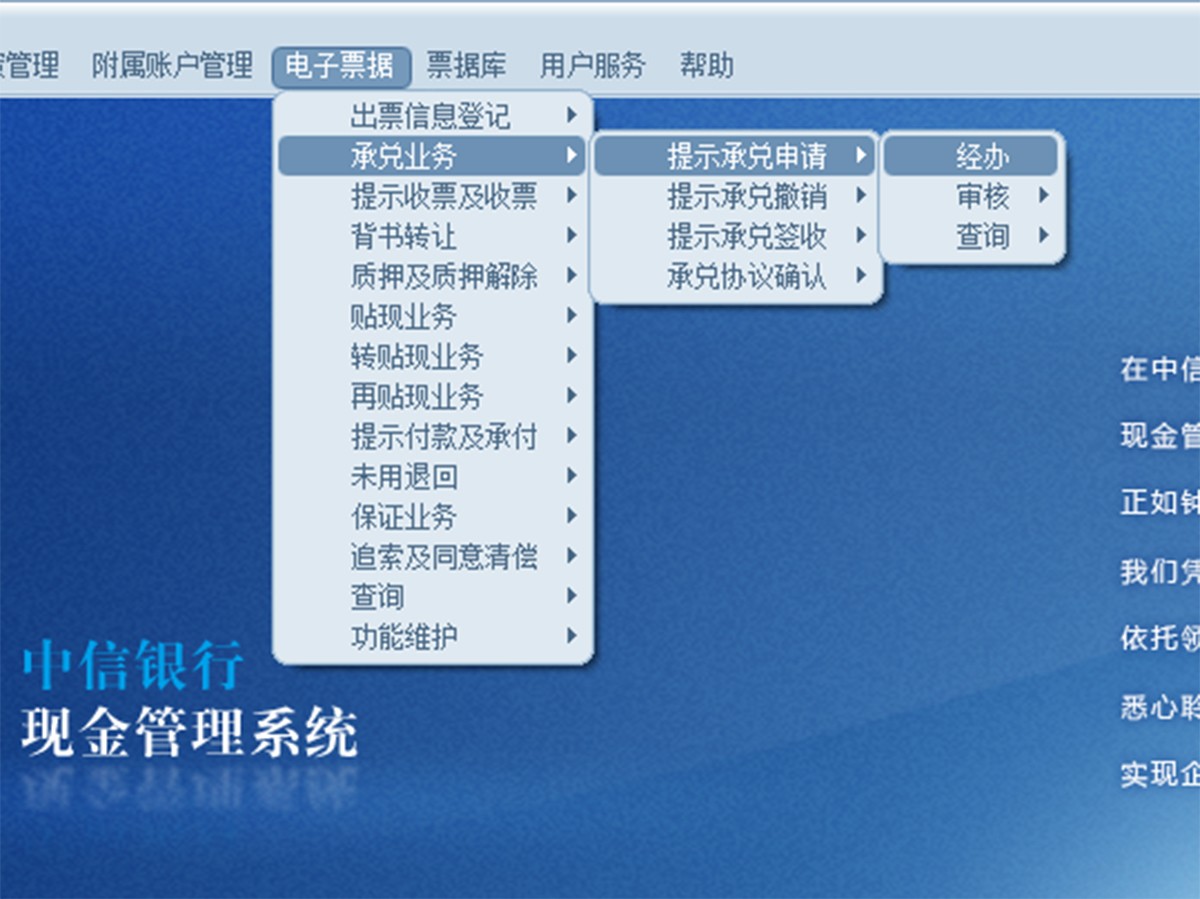Open the 帮助 menu

706,67
